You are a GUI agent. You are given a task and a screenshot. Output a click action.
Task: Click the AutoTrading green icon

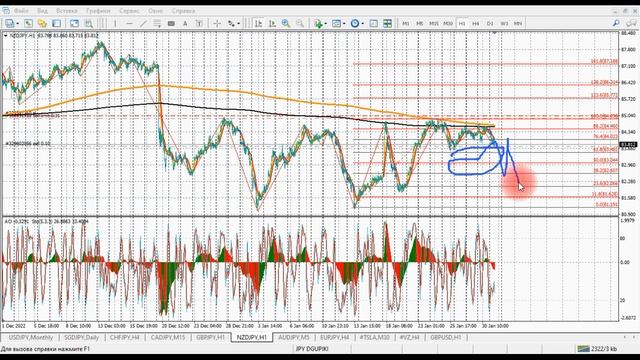[318, 24]
